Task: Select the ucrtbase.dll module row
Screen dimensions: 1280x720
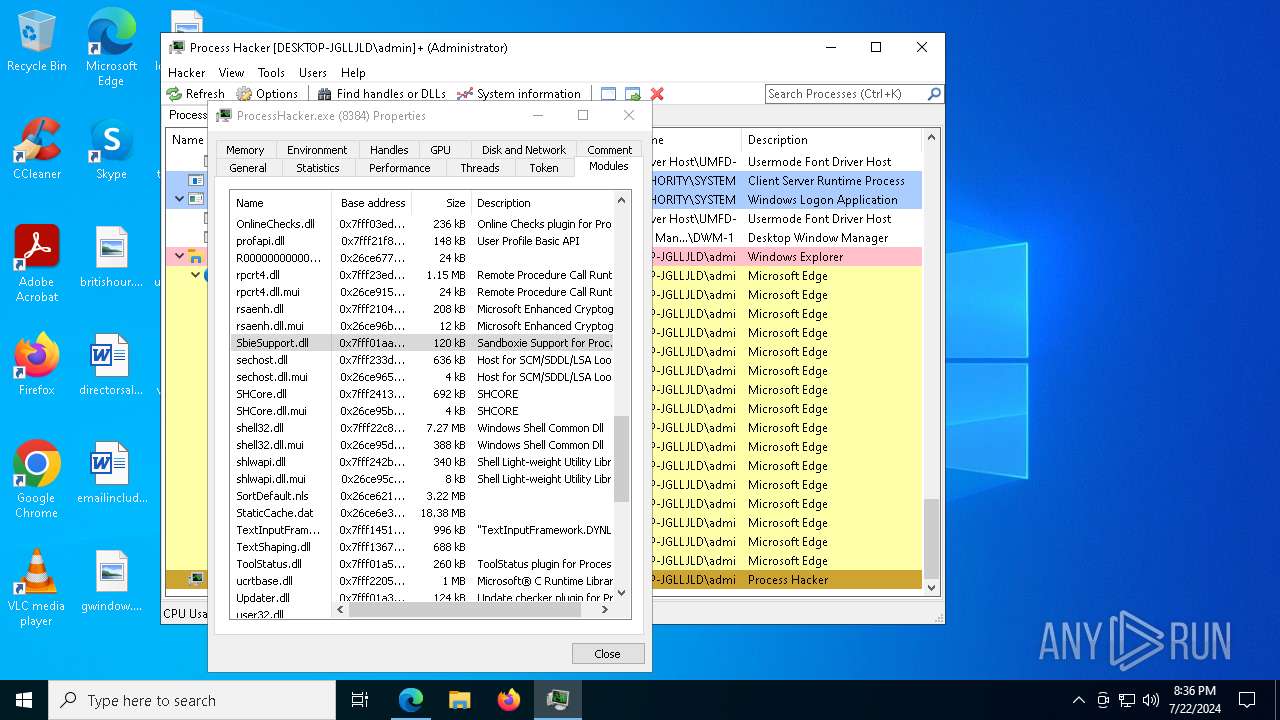Action: click(421, 581)
